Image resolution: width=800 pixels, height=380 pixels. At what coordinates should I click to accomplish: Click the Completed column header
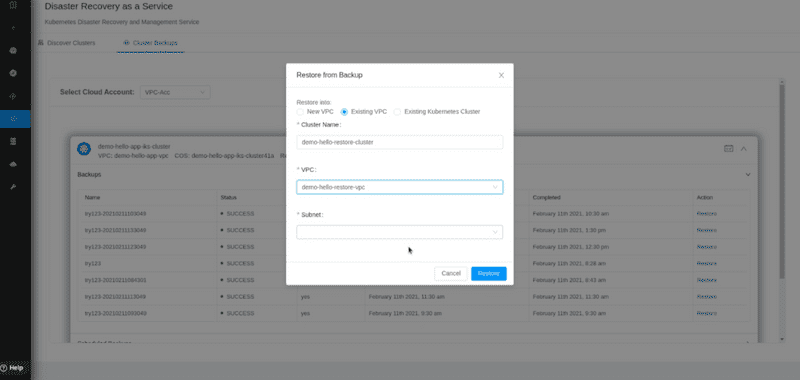(546, 197)
